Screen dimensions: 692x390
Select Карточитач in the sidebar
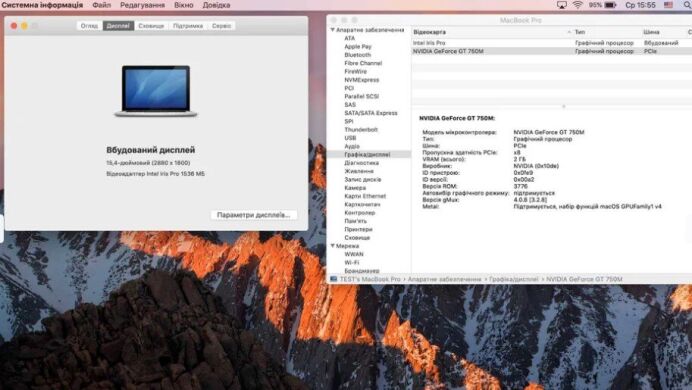click(x=362, y=205)
